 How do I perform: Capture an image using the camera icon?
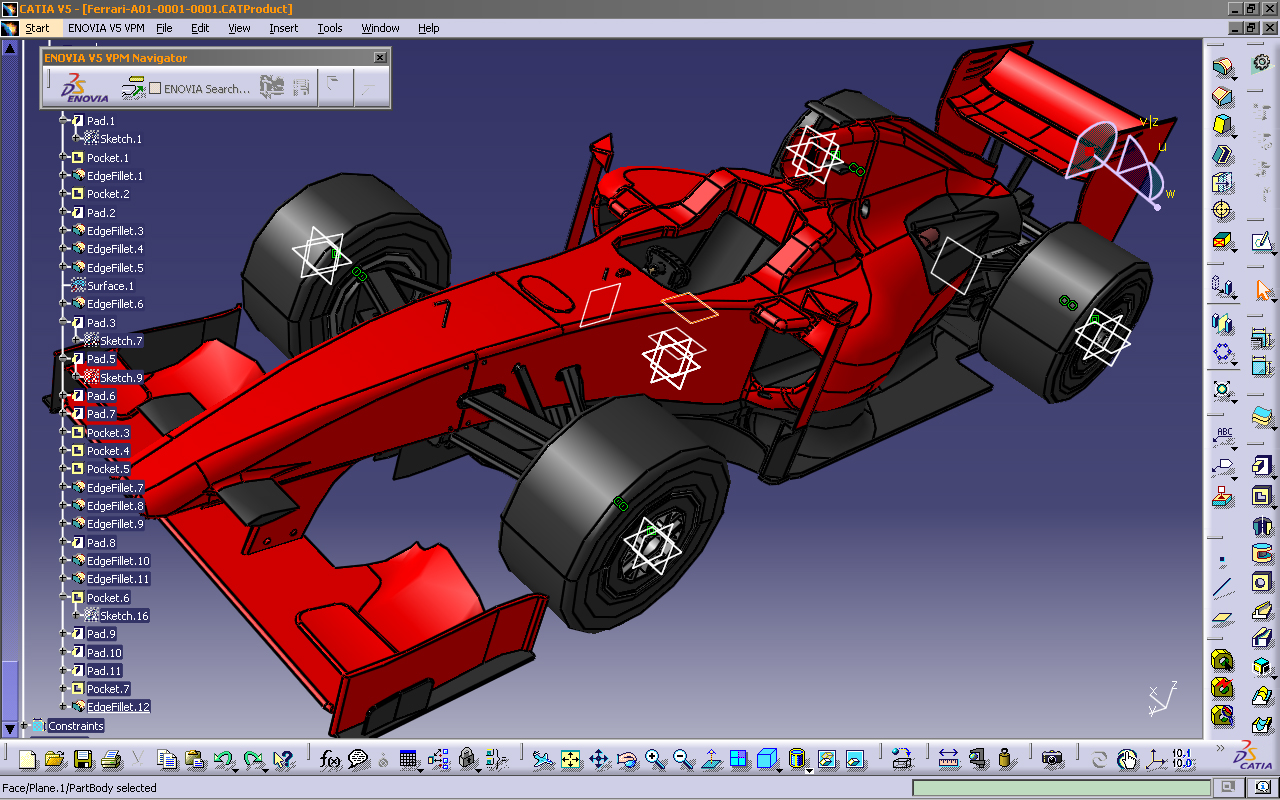1051,760
